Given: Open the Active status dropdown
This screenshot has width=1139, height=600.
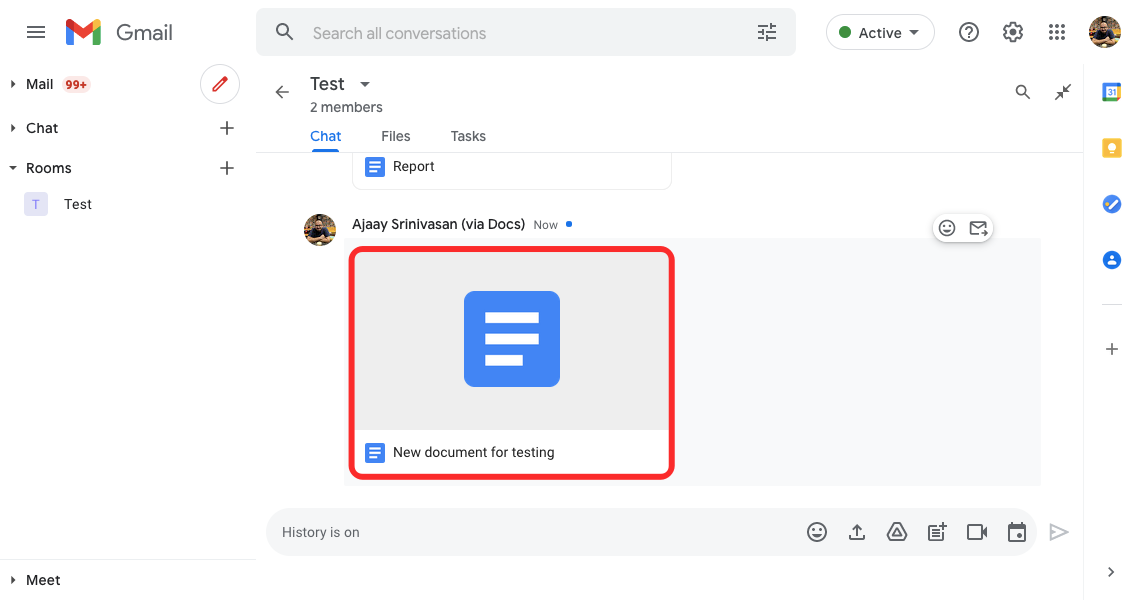Looking at the screenshot, I should point(880,33).
